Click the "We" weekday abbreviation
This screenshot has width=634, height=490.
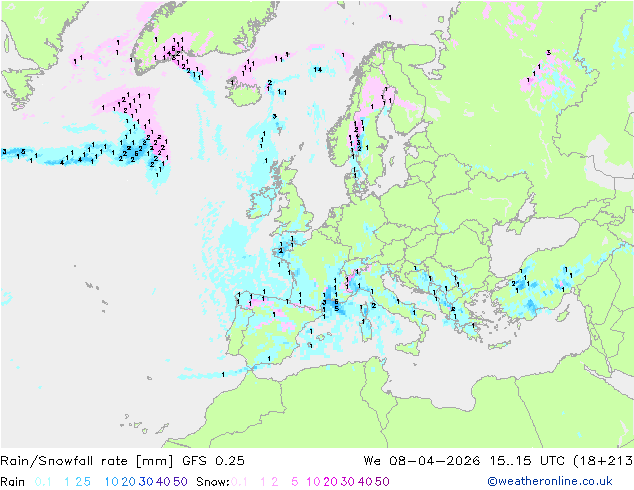click(x=372, y=460)
